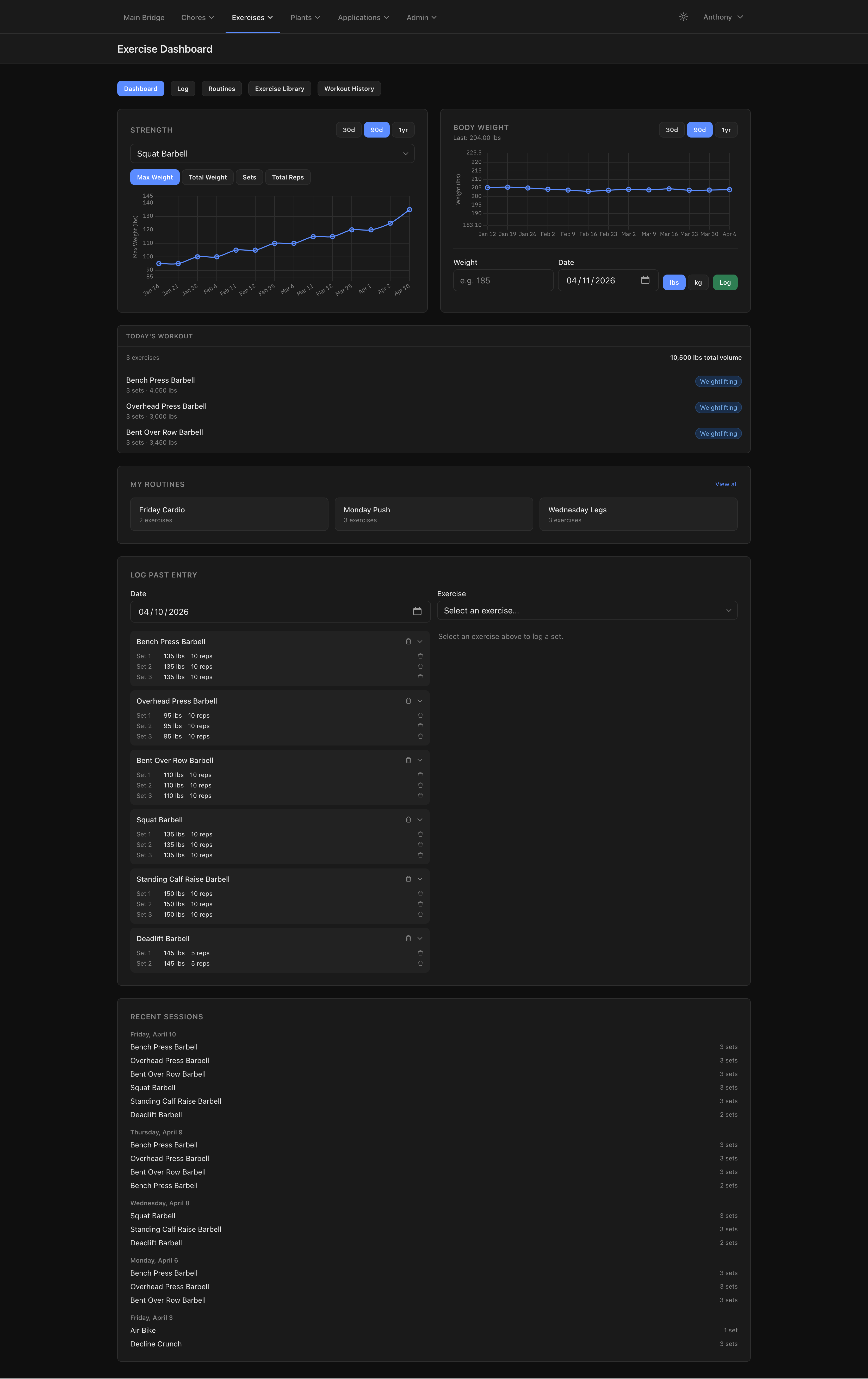Open calendar icon in Log Past Entry date
This screenshot has height=1379, width=868.
pos(417,612)
